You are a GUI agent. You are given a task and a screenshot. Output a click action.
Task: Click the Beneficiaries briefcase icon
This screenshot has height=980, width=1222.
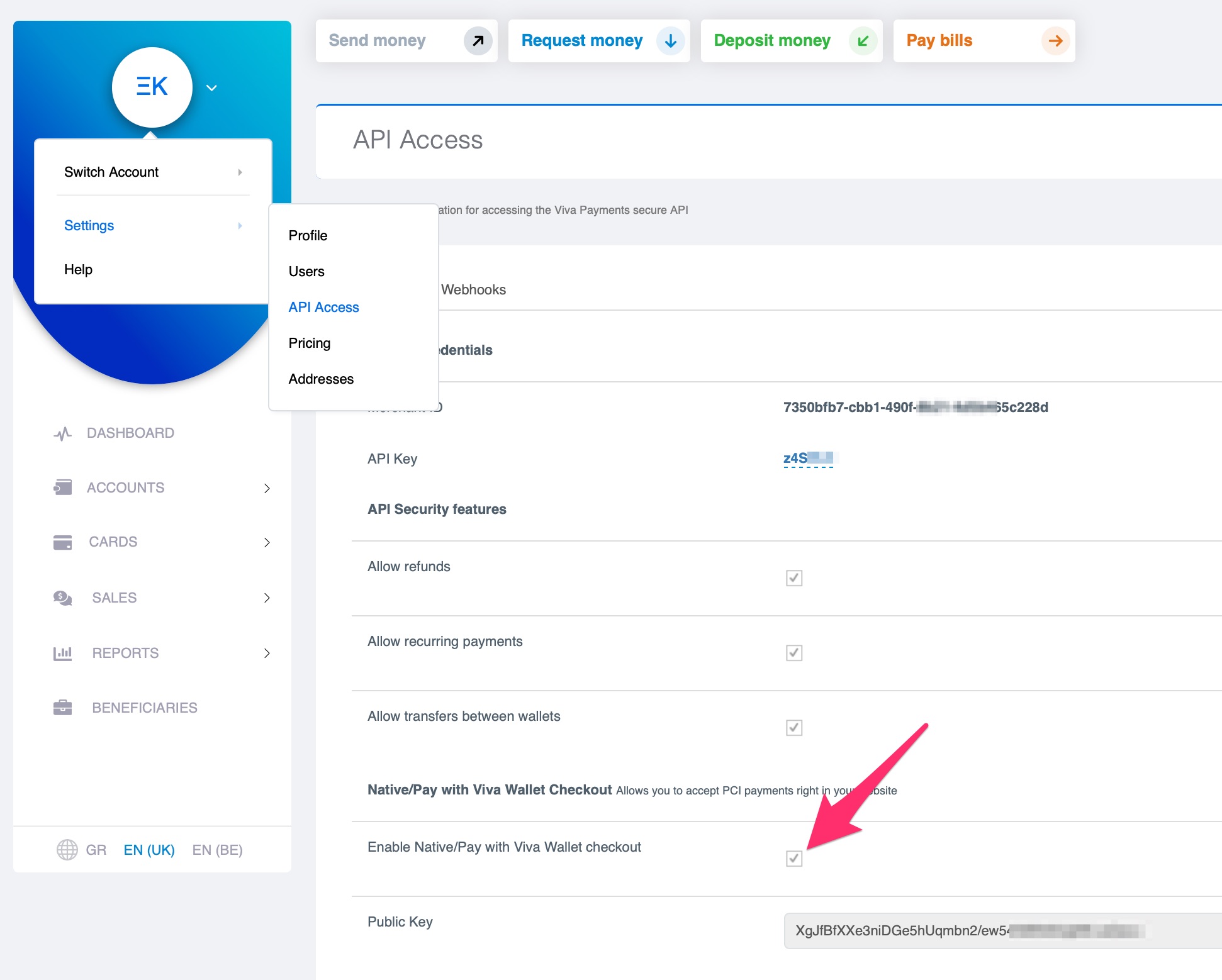click(x=62, y=707)
